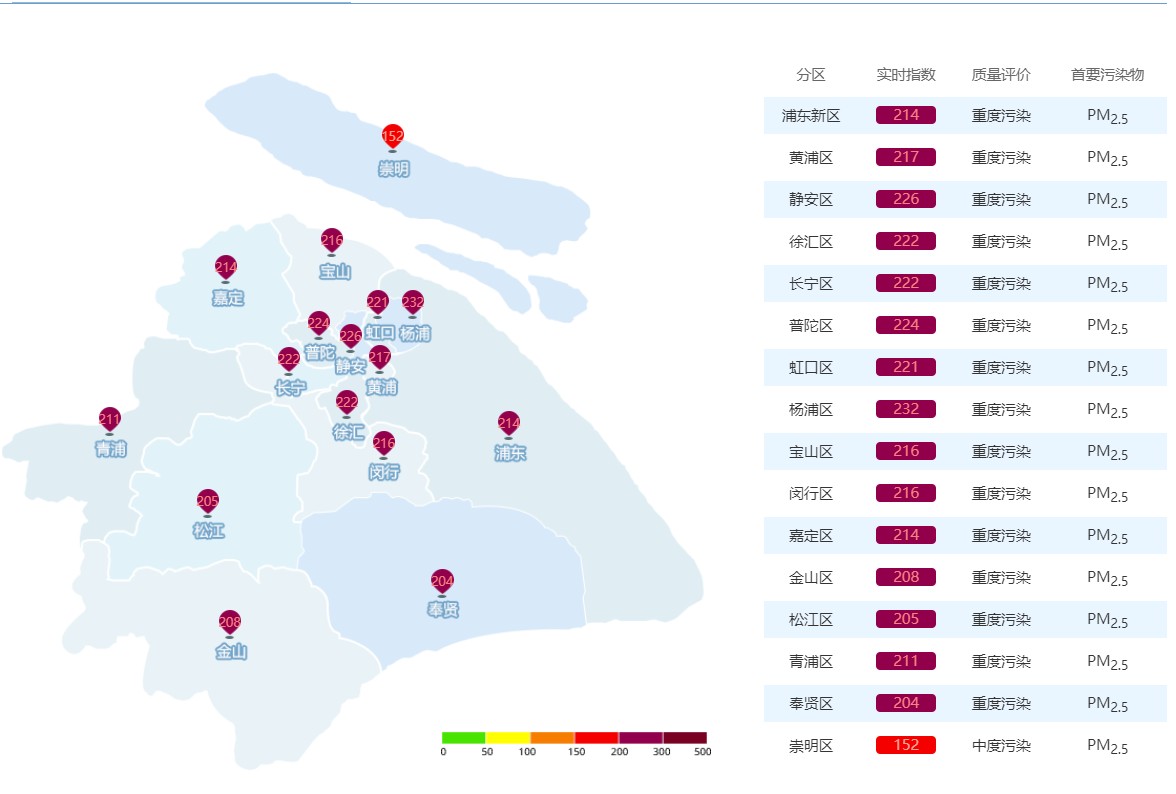Select the yellow legend color segment
The width and height of the screenshot is (1176, 794).
click(x=507, y=738)
